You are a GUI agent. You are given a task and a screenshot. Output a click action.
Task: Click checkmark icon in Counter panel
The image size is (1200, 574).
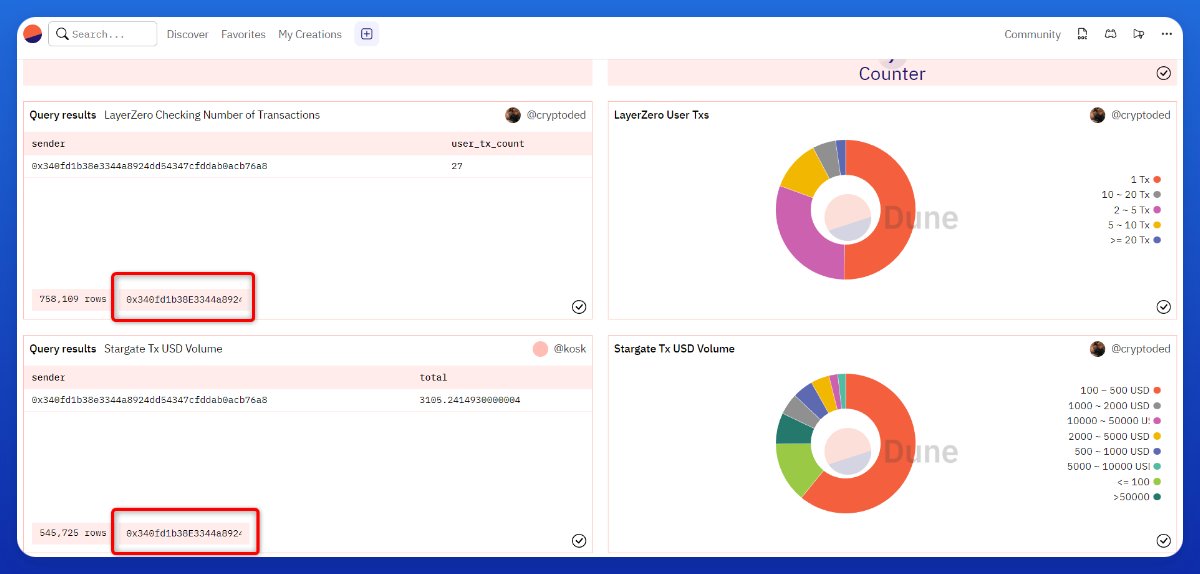(1163, 73)
